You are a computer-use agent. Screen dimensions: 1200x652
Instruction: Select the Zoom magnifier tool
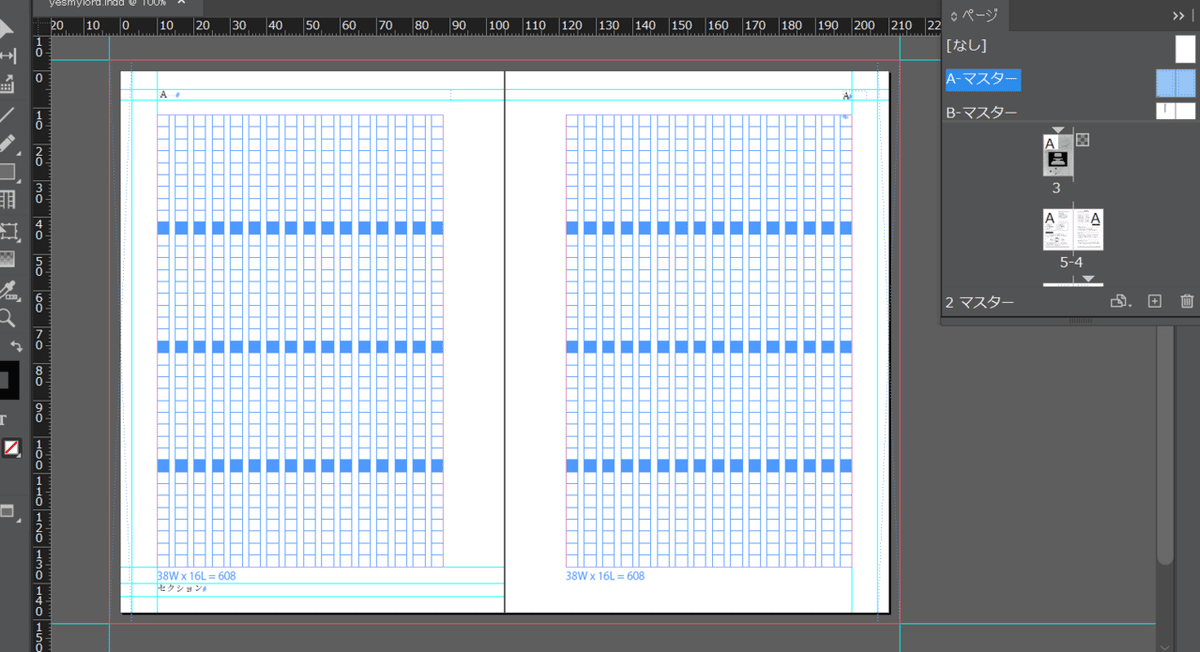tap(7, 318)
